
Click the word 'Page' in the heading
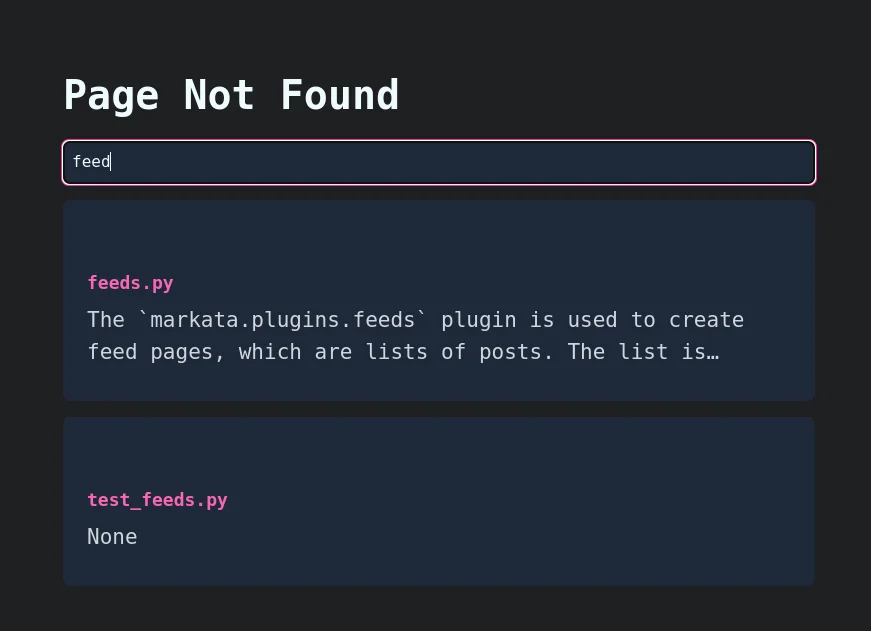111,96
